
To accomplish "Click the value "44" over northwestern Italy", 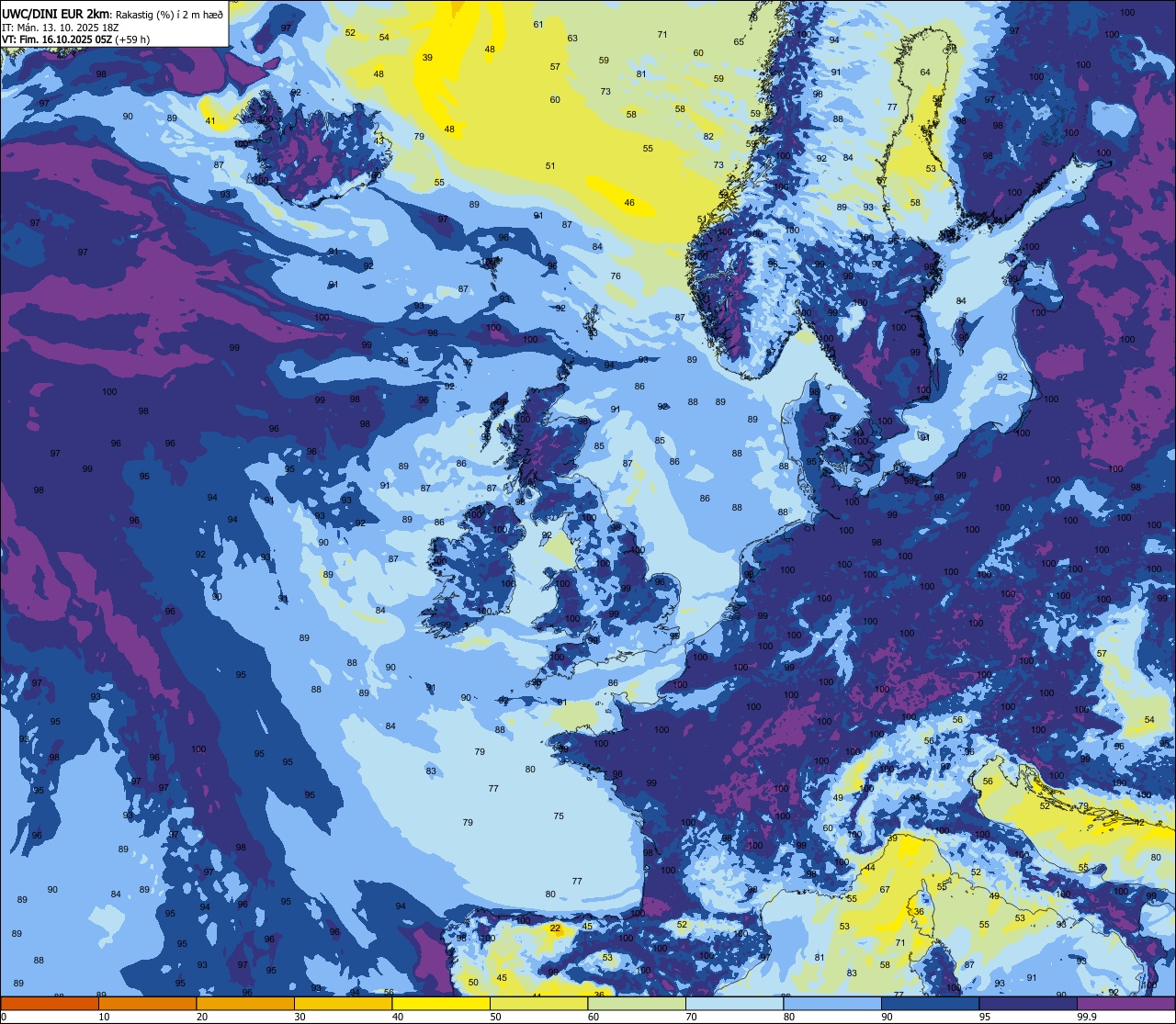I will (x=870, y=868).
